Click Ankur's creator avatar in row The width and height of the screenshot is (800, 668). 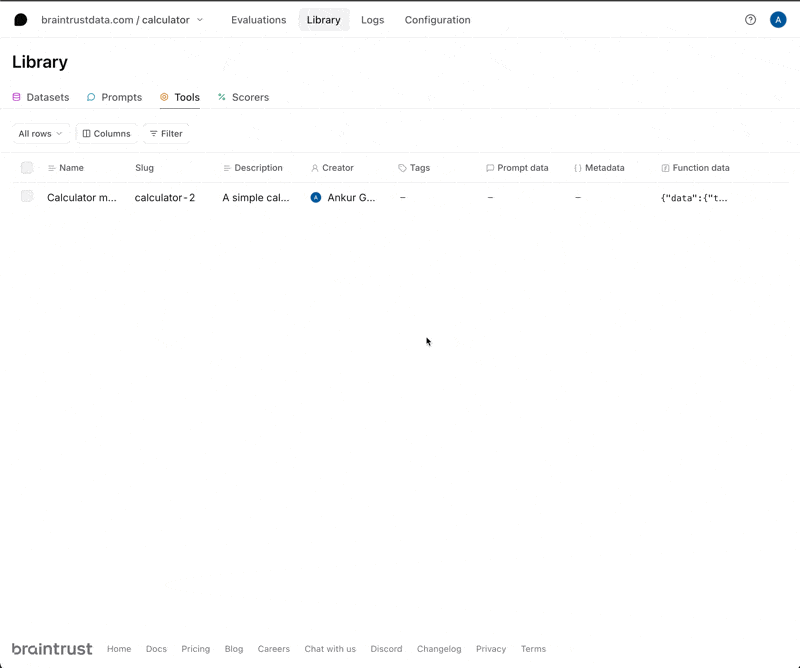pos(316,197)
